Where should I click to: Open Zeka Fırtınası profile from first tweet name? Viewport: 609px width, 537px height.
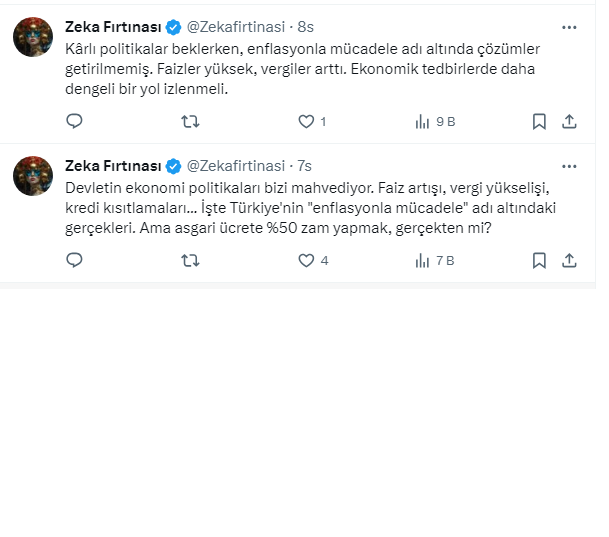[112, 27]
